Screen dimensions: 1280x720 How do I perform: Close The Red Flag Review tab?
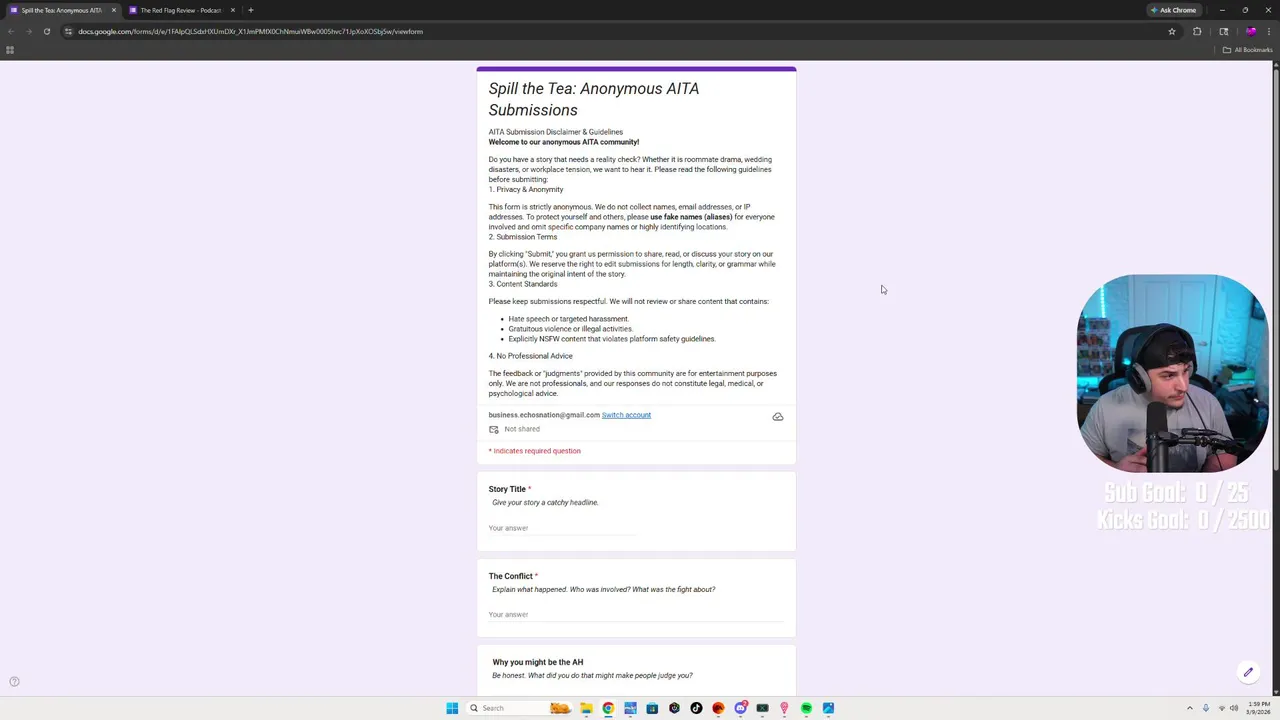232,10
